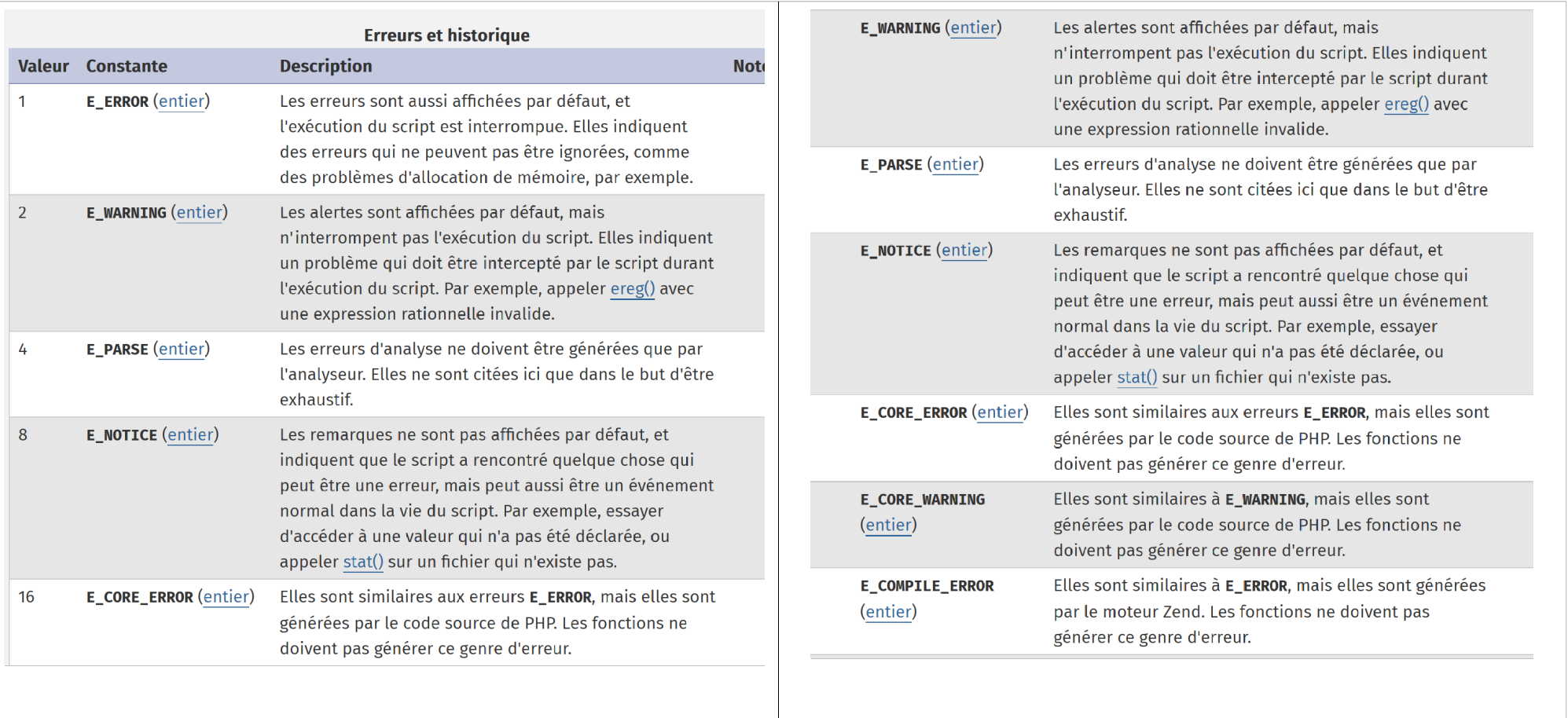
Task: Click entier link in the value 2 row
Action: click(x=199, y=212)
